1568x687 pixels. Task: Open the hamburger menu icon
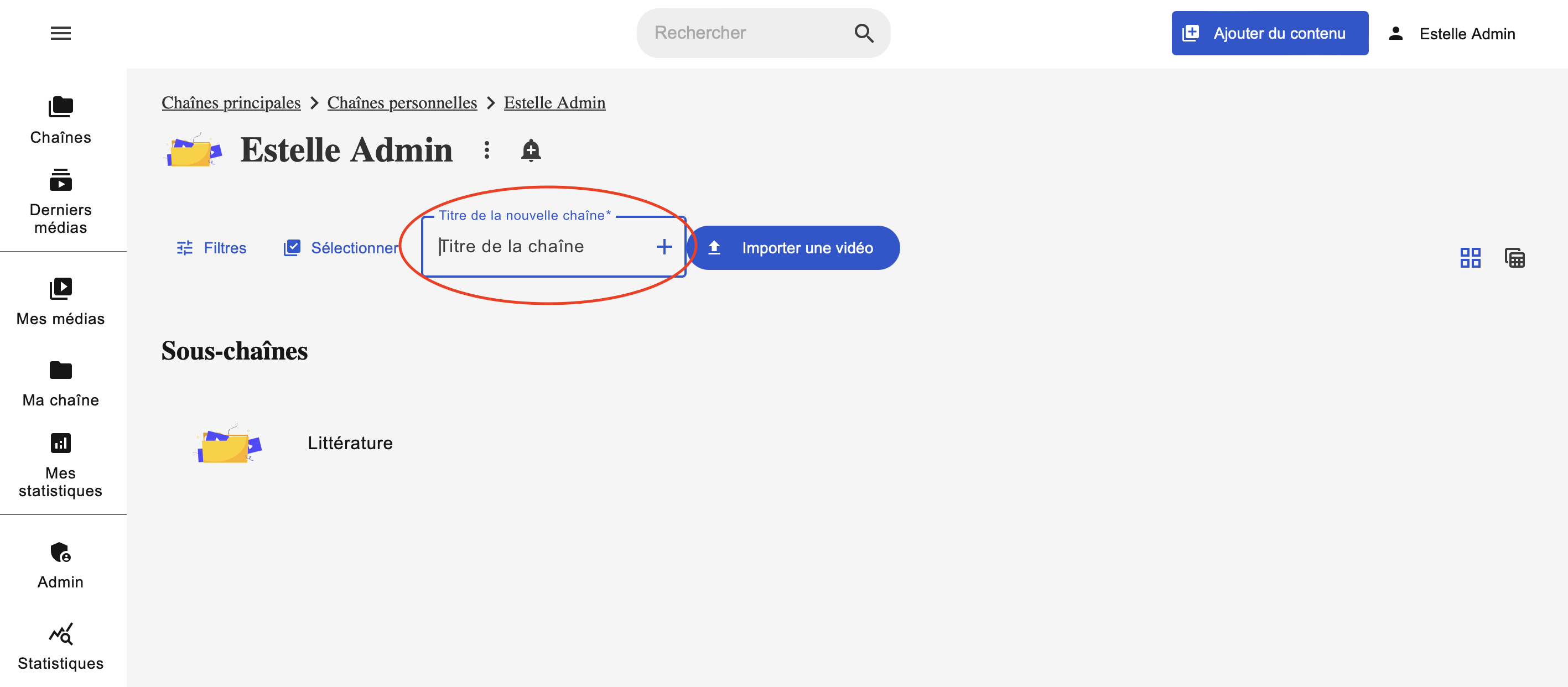point(60,33)
